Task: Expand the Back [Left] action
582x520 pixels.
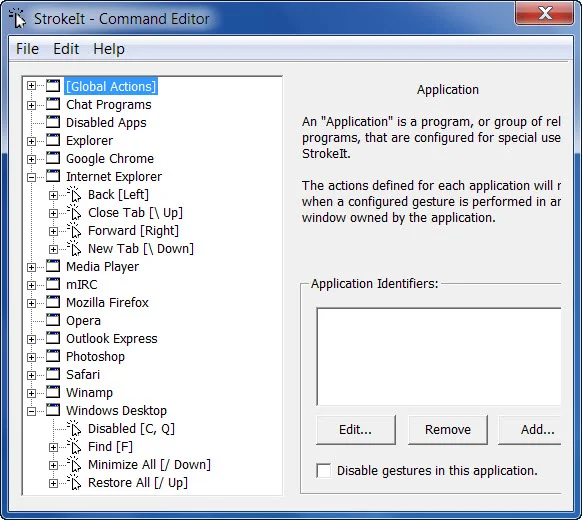Action: tap(53, 195)
